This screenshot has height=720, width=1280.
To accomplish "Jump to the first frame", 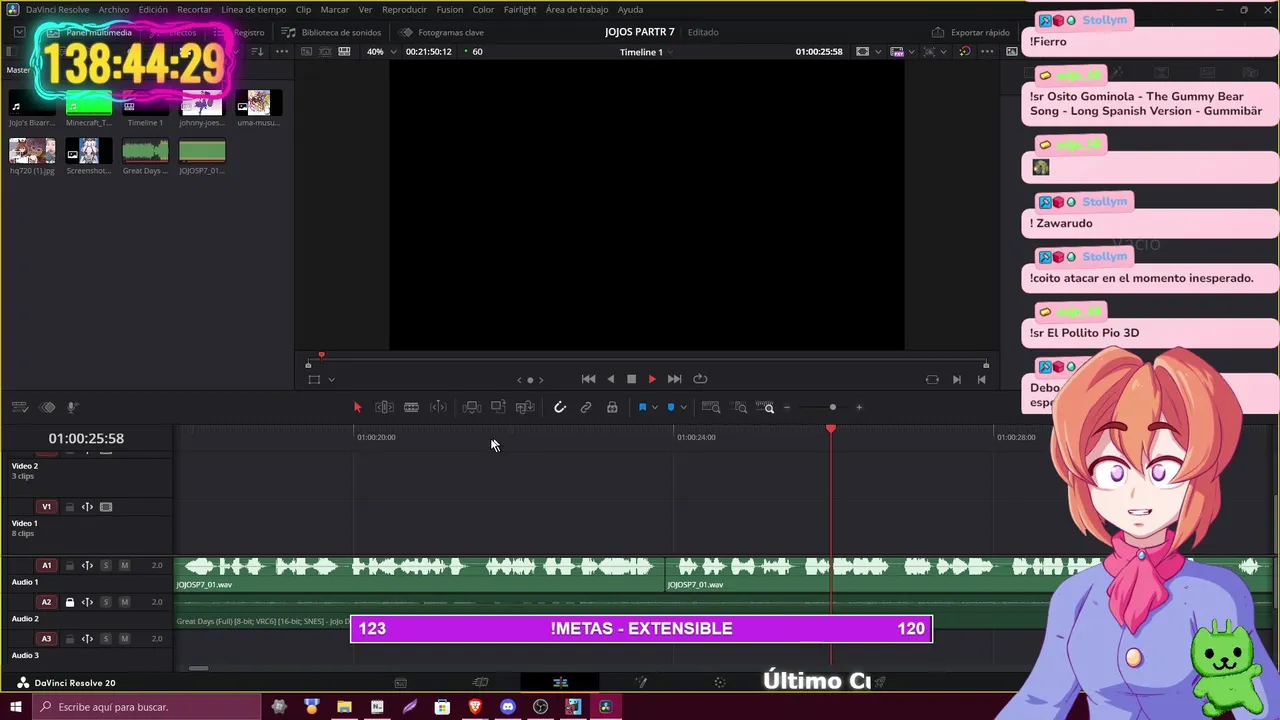I will tap(588, 379).
